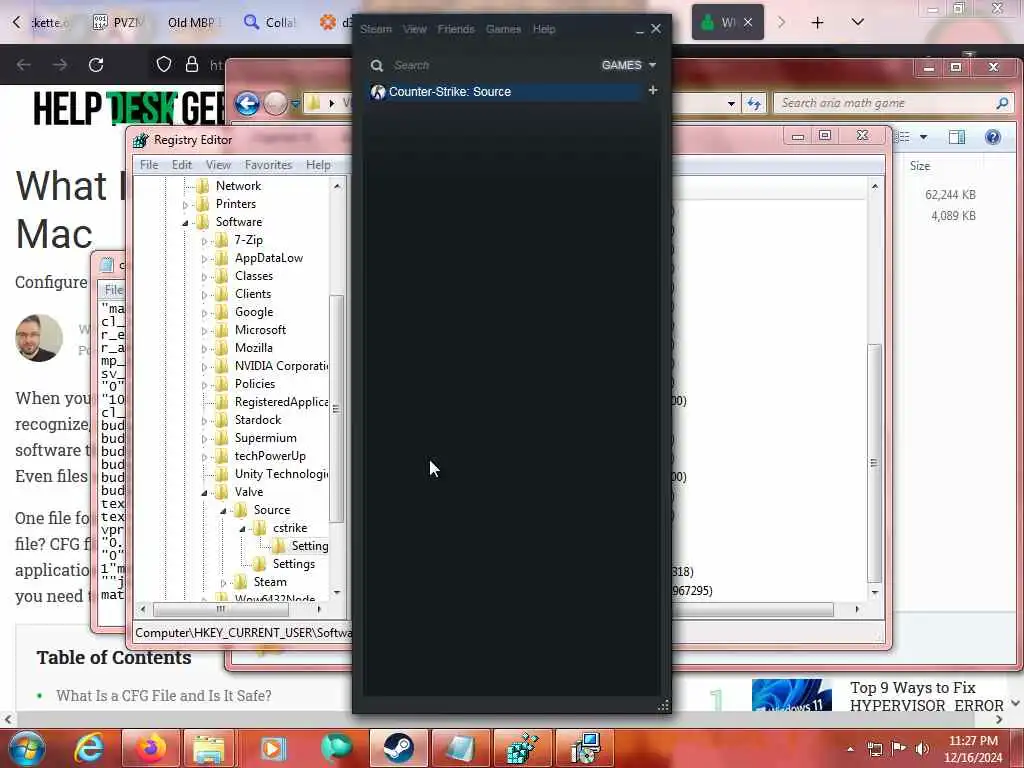Select Supermium key in registry tree

[x=265, y=438]
